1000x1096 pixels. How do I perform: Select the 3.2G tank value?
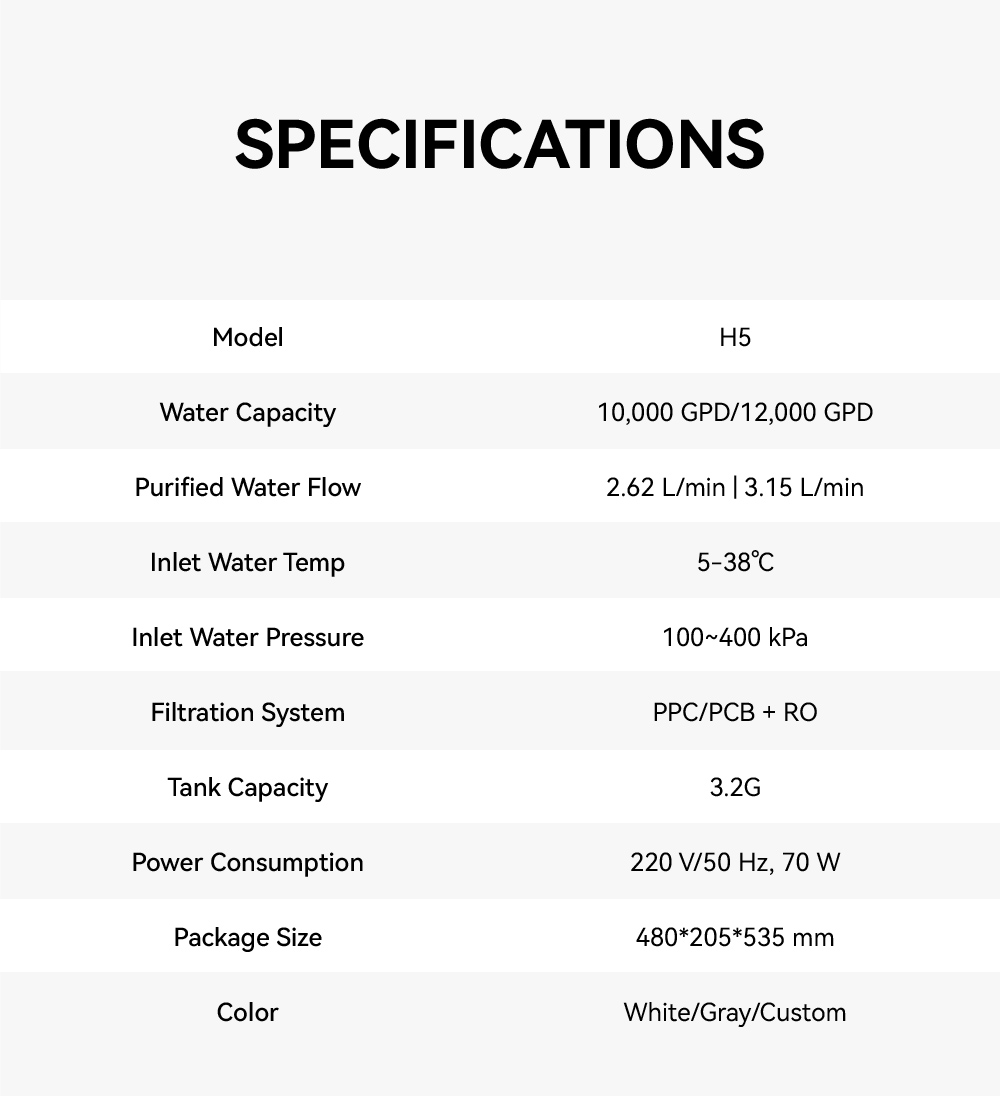pos(735,787)
